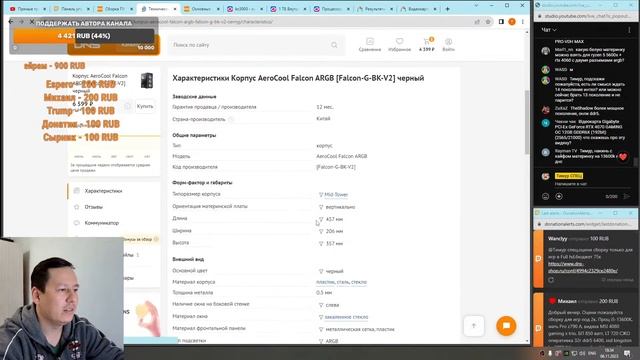Image resolution: width=640 pixels, height=360 pixels.
Task: Click filter icon next to 'металлическая сетка, пластик'
Action: tap(321, 329)
